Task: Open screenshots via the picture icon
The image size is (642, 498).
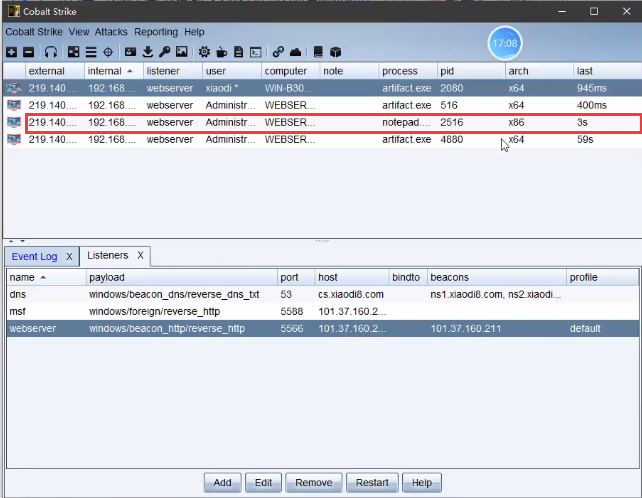Action: coord(181,52)
